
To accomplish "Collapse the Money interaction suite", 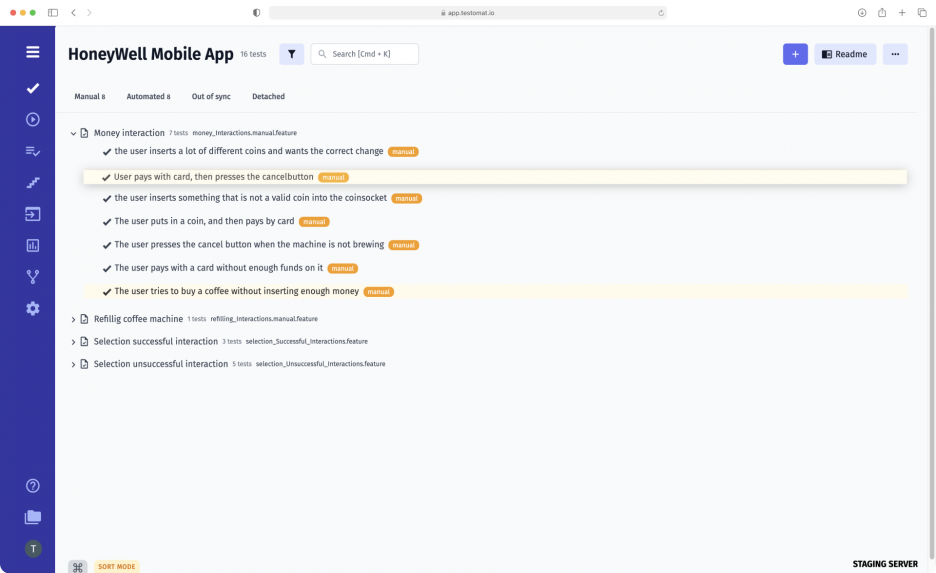I will coord(73,133).
